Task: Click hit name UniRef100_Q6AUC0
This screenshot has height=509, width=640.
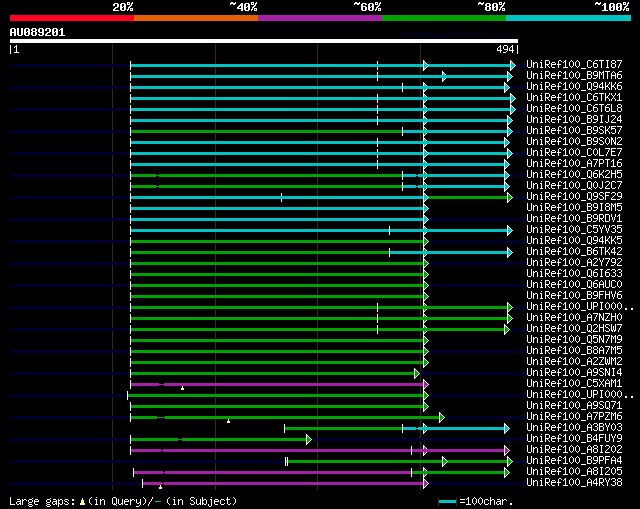Action: pyautogui.click(x=574, y=285)
